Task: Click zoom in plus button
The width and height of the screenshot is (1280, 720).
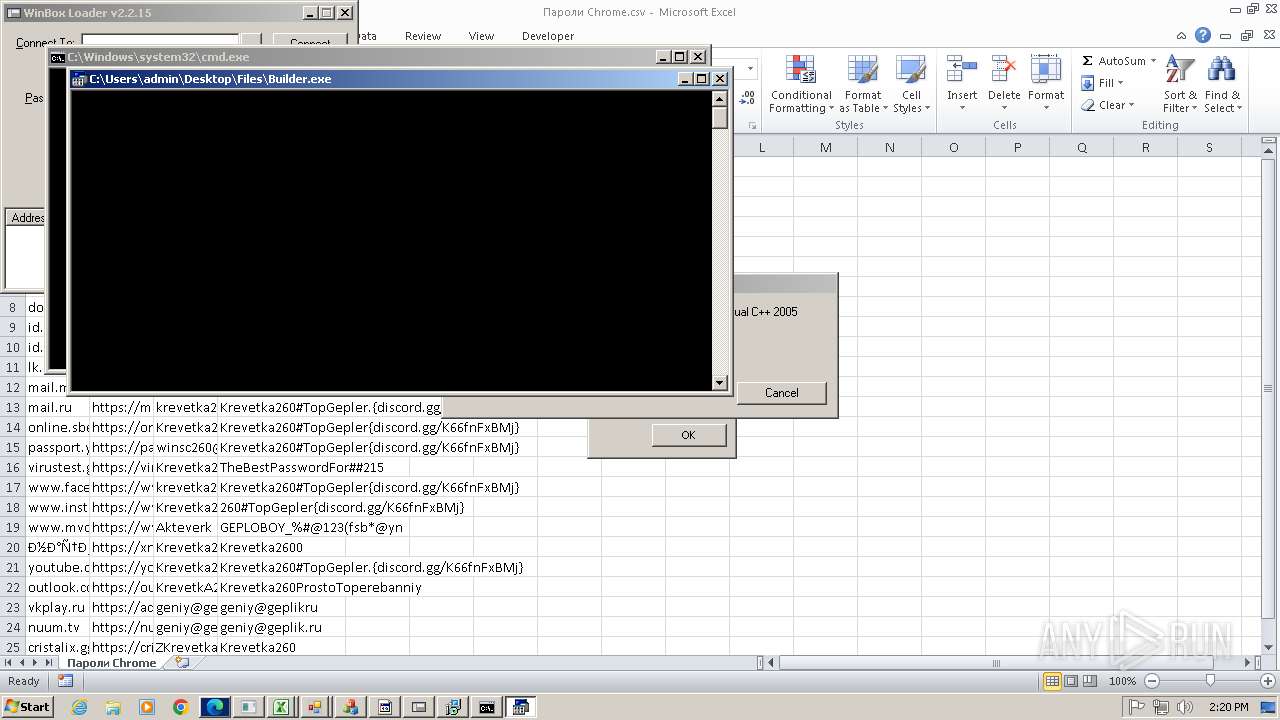Action: 1267,681
